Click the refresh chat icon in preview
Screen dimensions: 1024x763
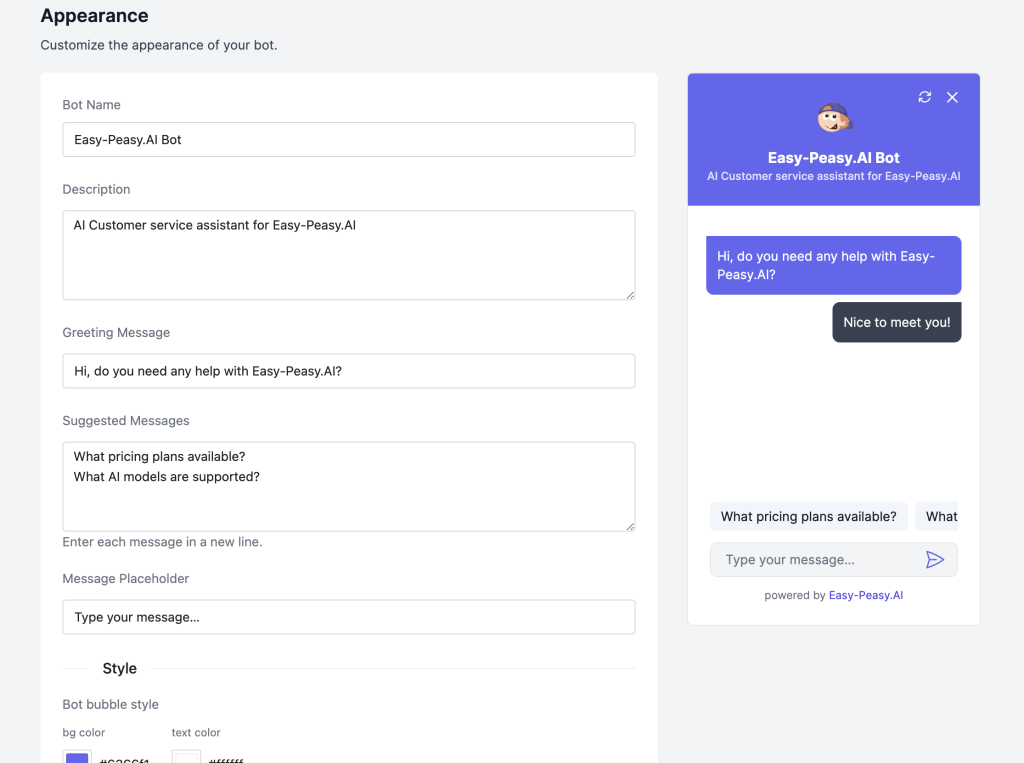tap(924, 97)
